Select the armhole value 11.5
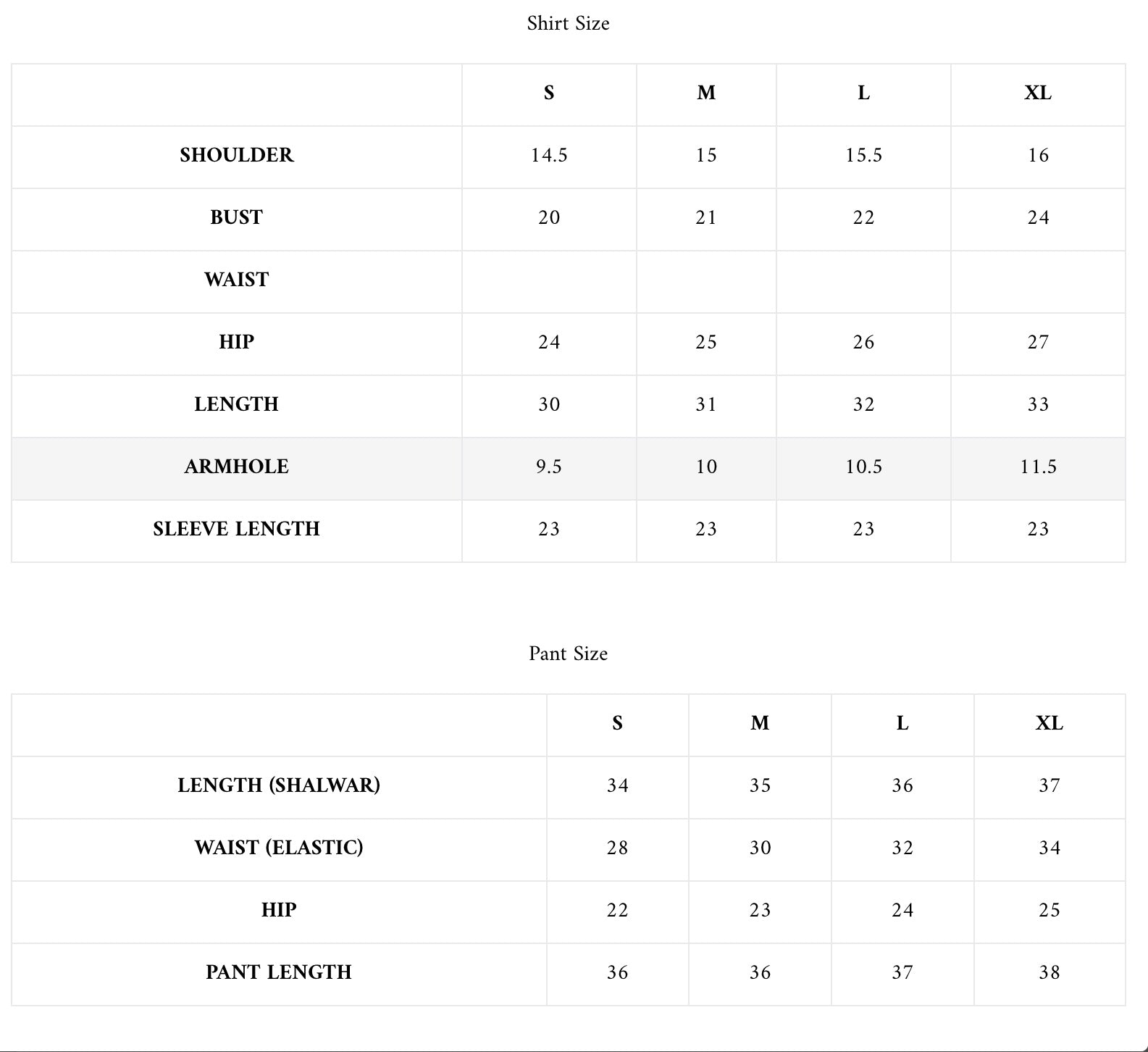Screen dimensions: 1148x1052 click(1038, 467)
